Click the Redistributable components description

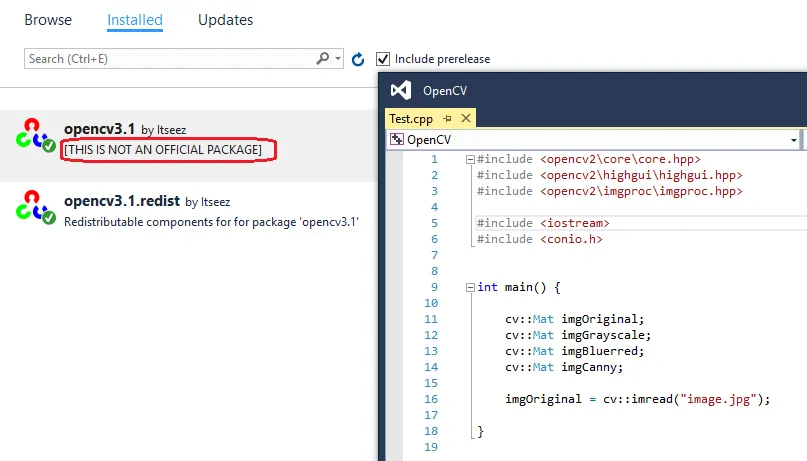pyautogui.click(x=211, y=222)
